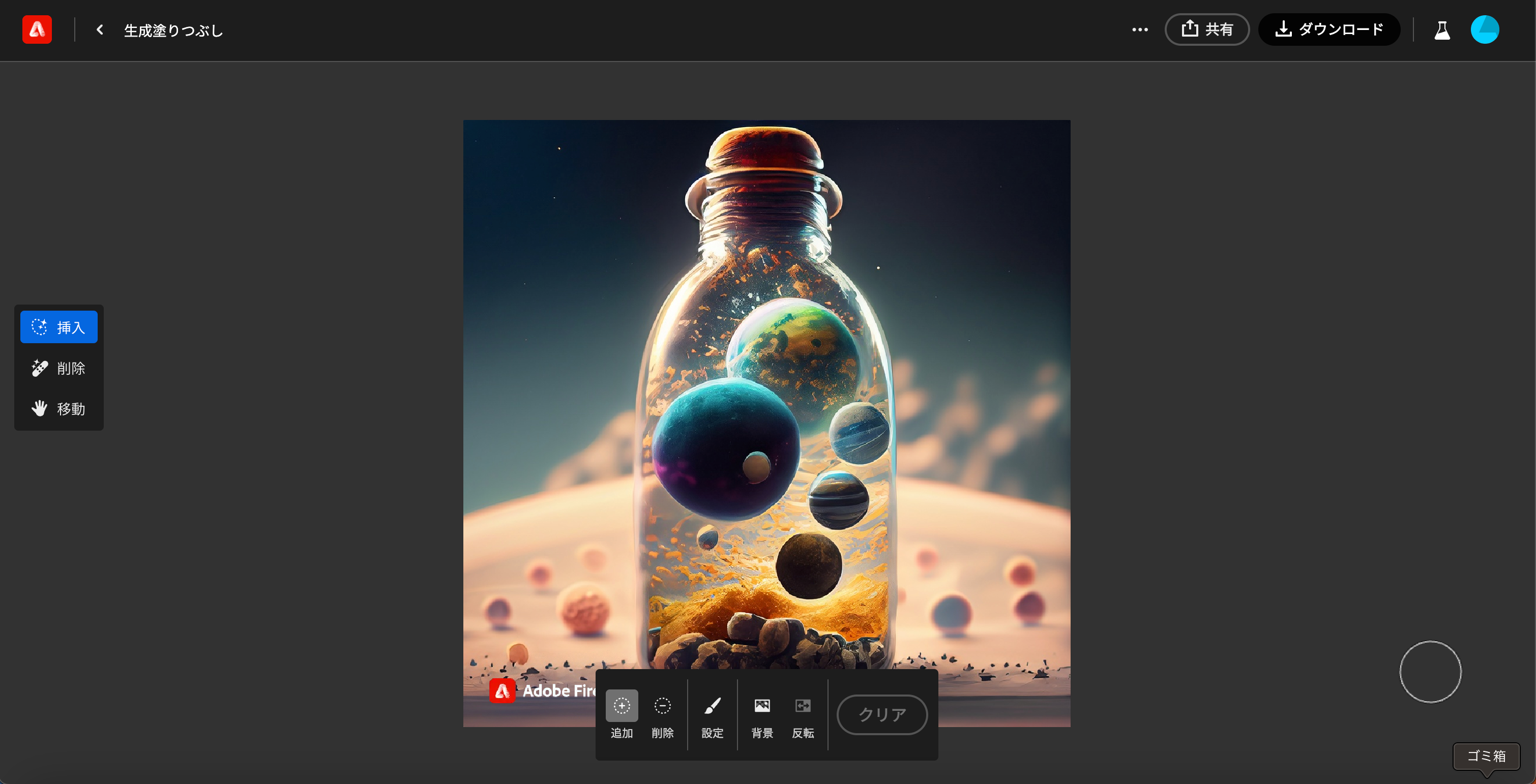
Task: Select the 挿入 insert tool
Action: click(x=58, y=327)
